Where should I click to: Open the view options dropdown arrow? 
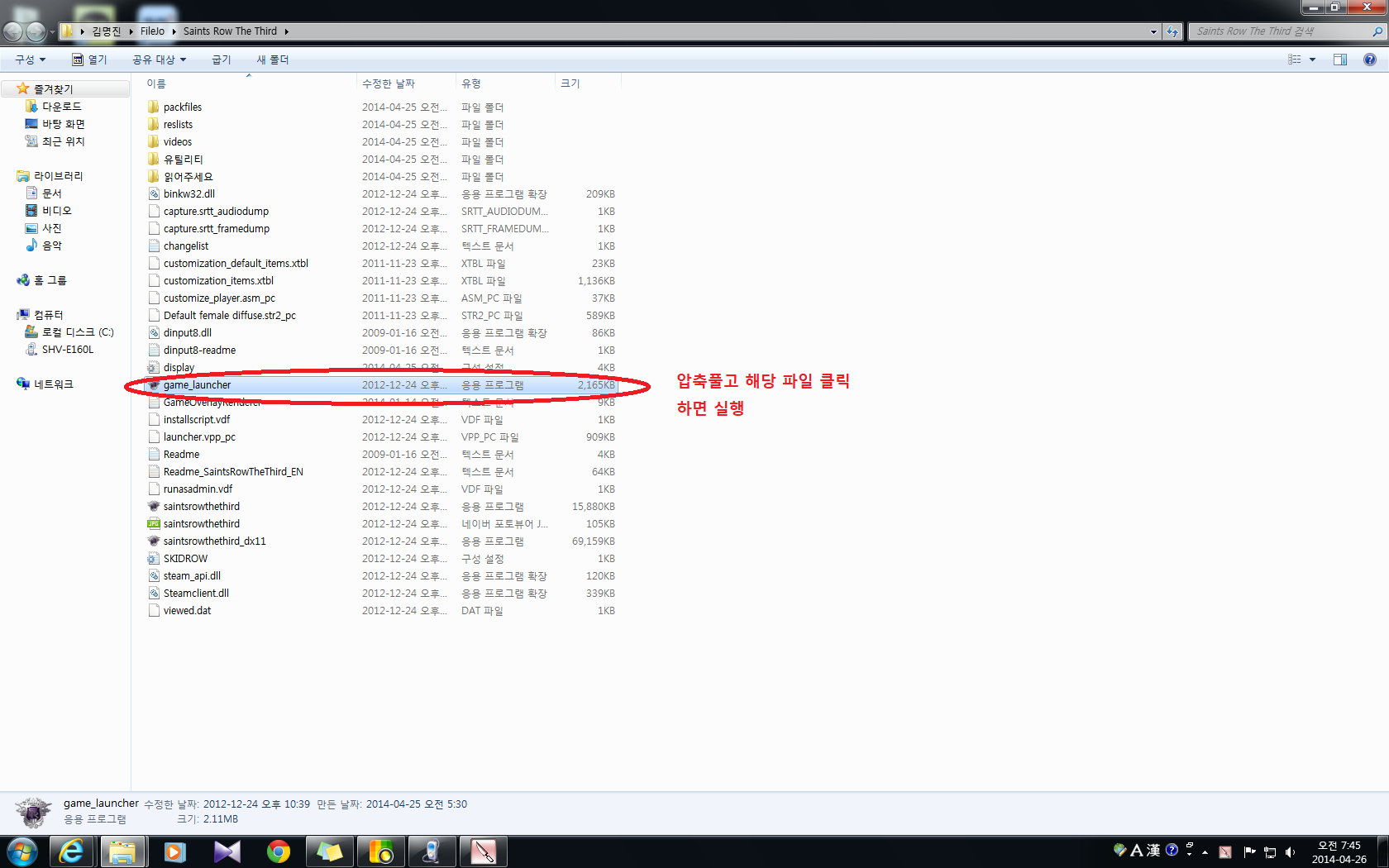point(1312,60)
